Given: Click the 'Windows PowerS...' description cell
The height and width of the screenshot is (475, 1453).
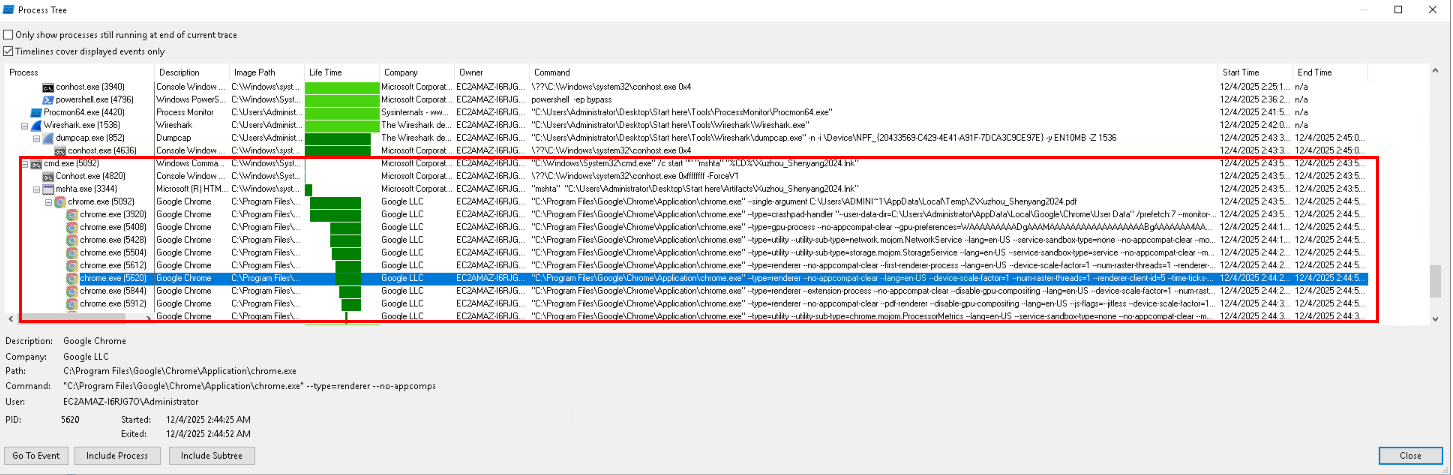Looking at the screenshot, I should (x=191, y=100).
